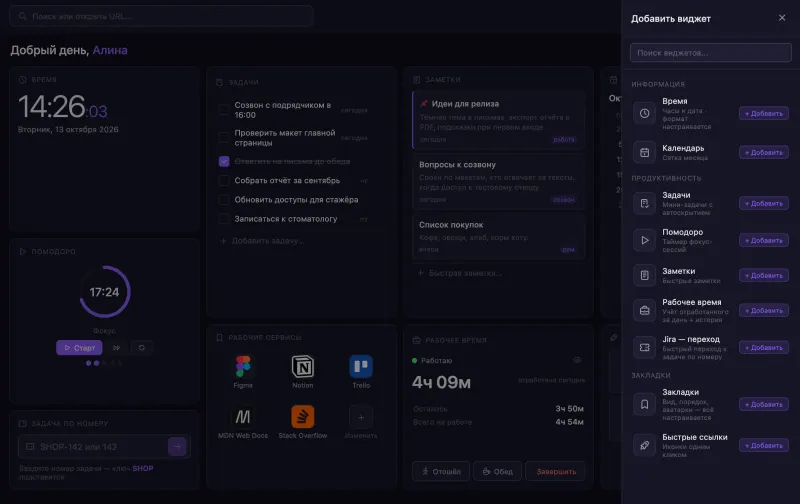This screenshot has height=504, width=800.
Task: Click the Работаю status indicator
Action: click(x=432, y=360)
